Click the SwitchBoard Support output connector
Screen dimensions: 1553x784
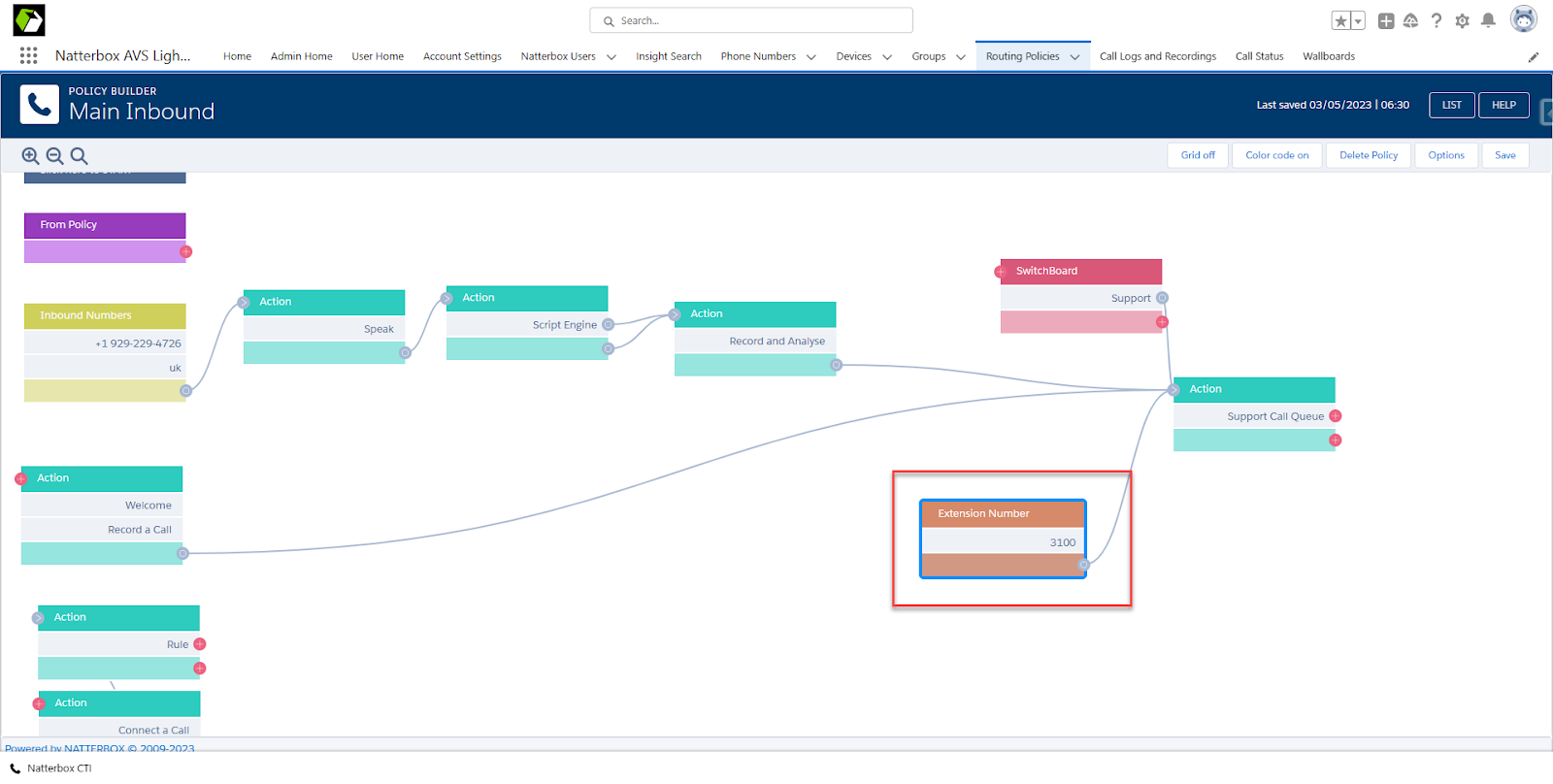click(1162, 298)
